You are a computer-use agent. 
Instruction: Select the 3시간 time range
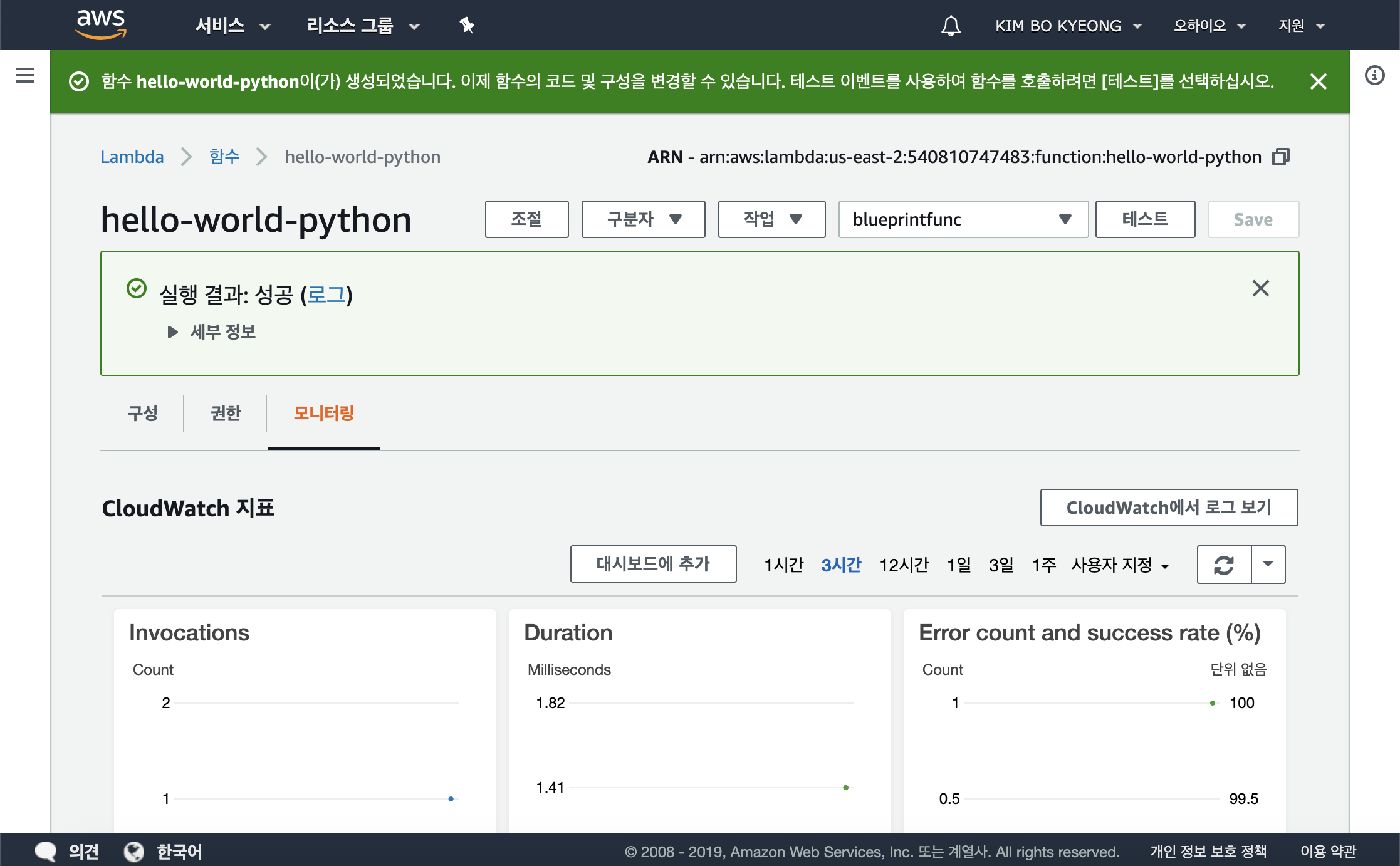coord(842,565)
